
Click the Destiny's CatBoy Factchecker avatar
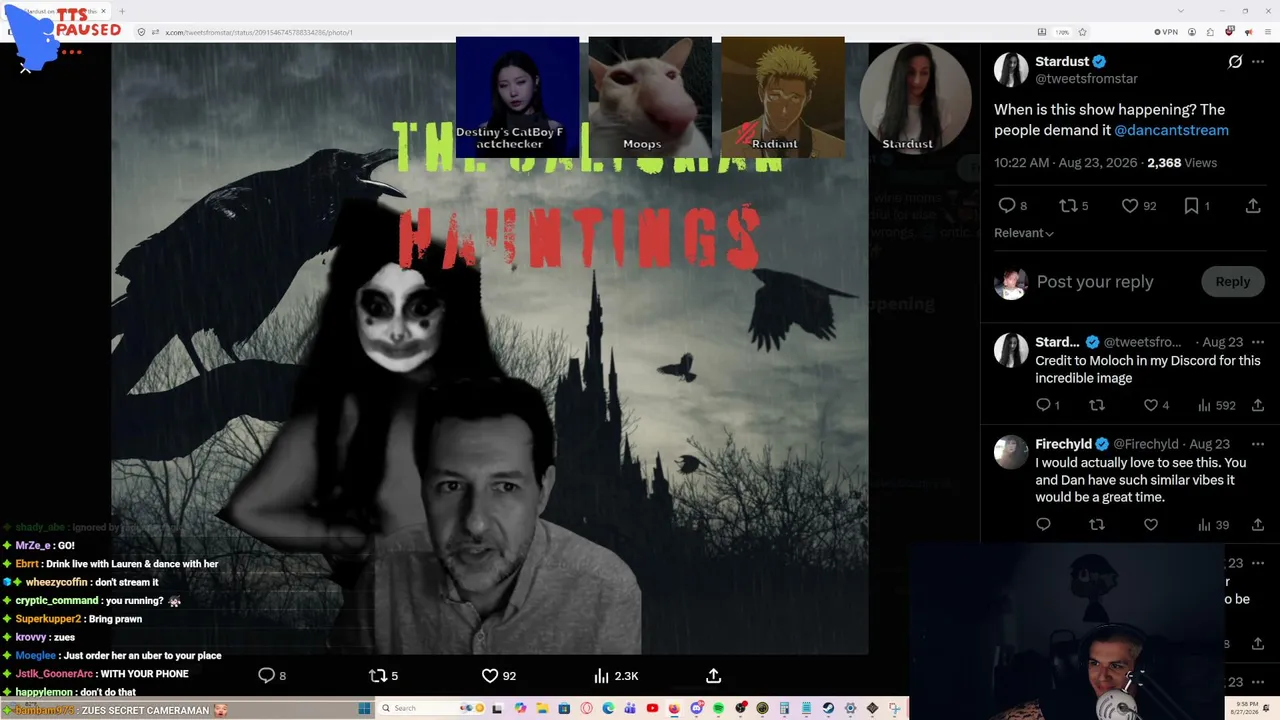[517, 97]
